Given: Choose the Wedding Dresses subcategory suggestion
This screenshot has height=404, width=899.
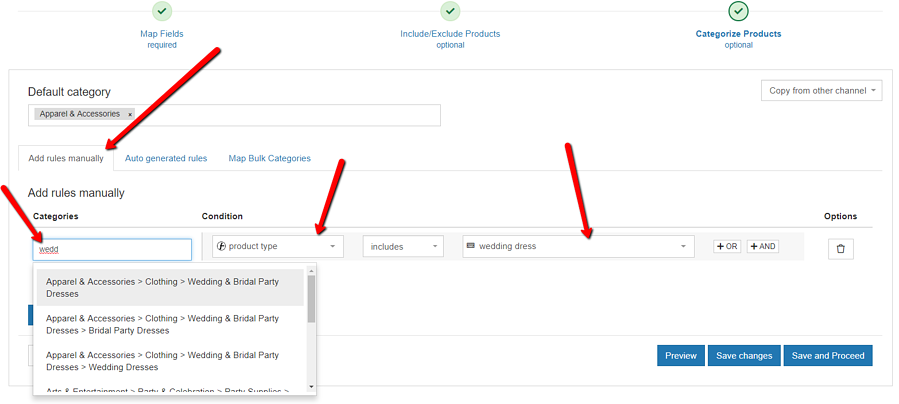Looking at the screenshot, I should [x=170, y=361].
